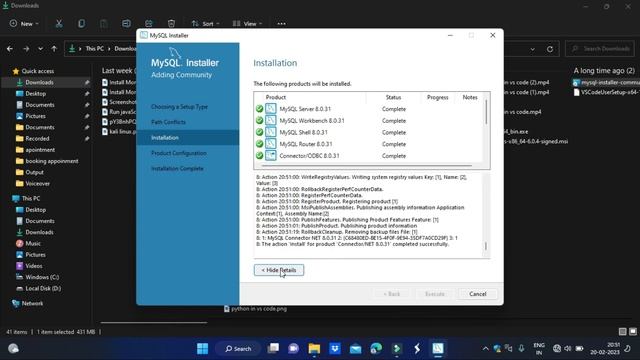
Task: Open Windows Start menu
Action: coord(202,349)
